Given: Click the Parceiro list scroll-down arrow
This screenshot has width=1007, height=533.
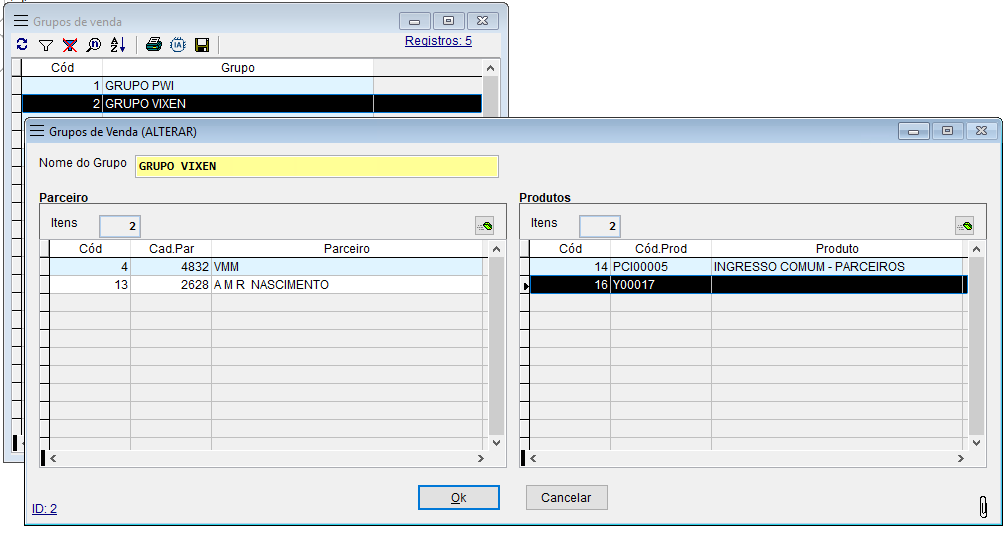Looking at the screenshot, I should pos(495,441).
